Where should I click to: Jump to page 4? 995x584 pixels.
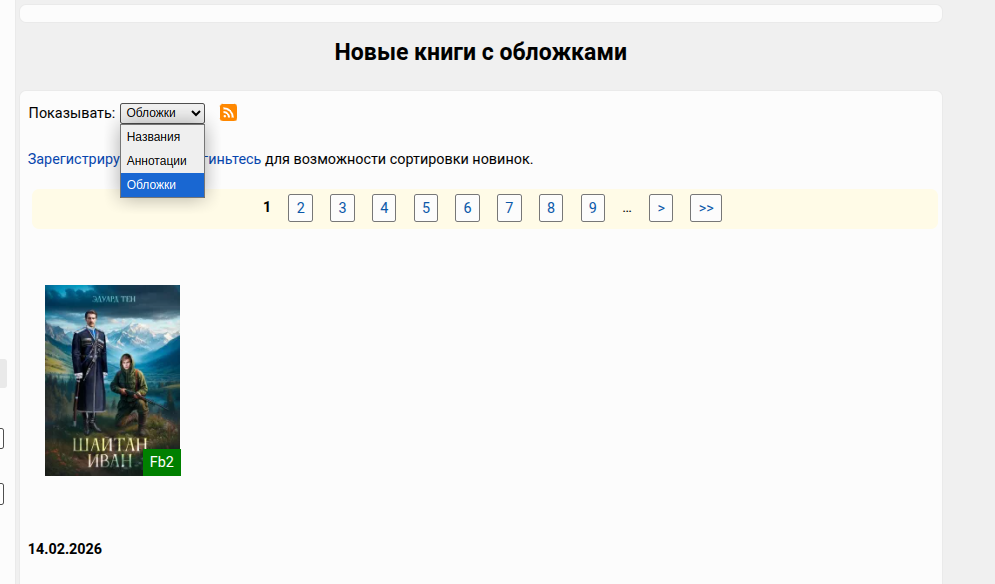coord(384,208)
